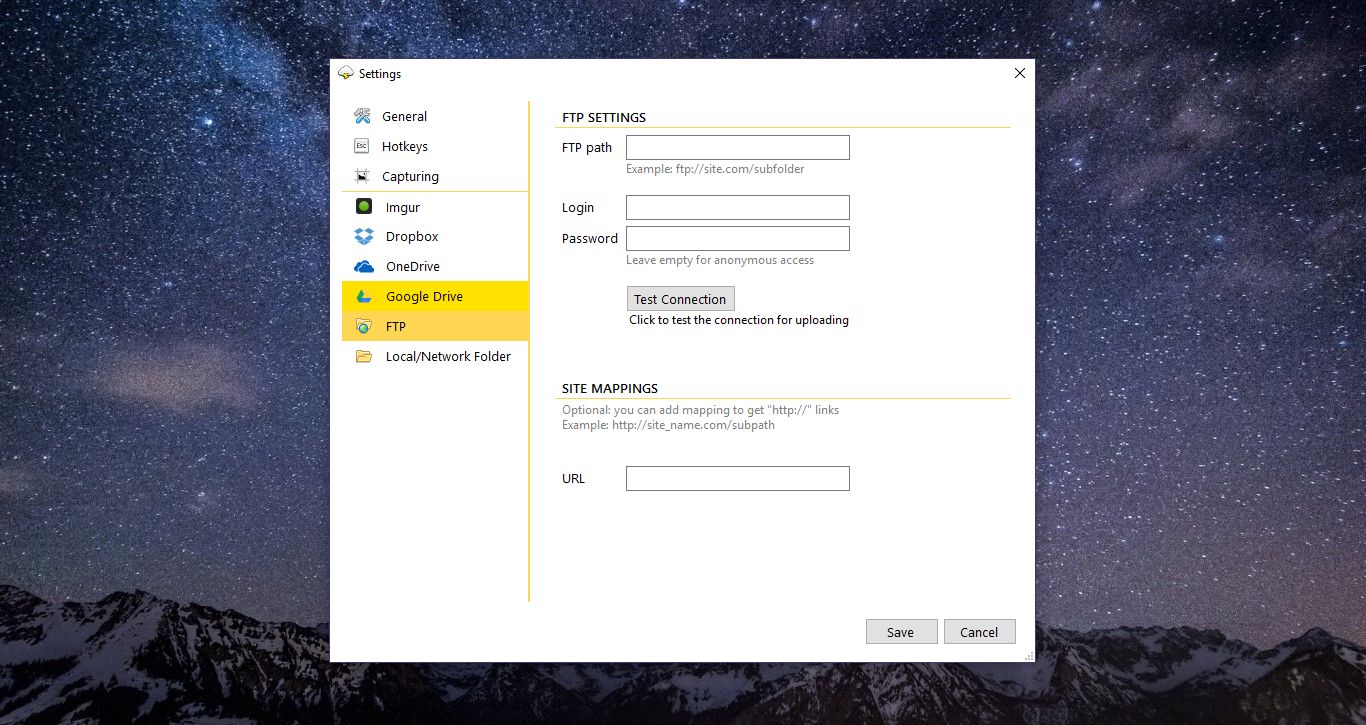Click the Dropbox logo icon
This screenshot has height=725, width=1366.
click(364, 237)
